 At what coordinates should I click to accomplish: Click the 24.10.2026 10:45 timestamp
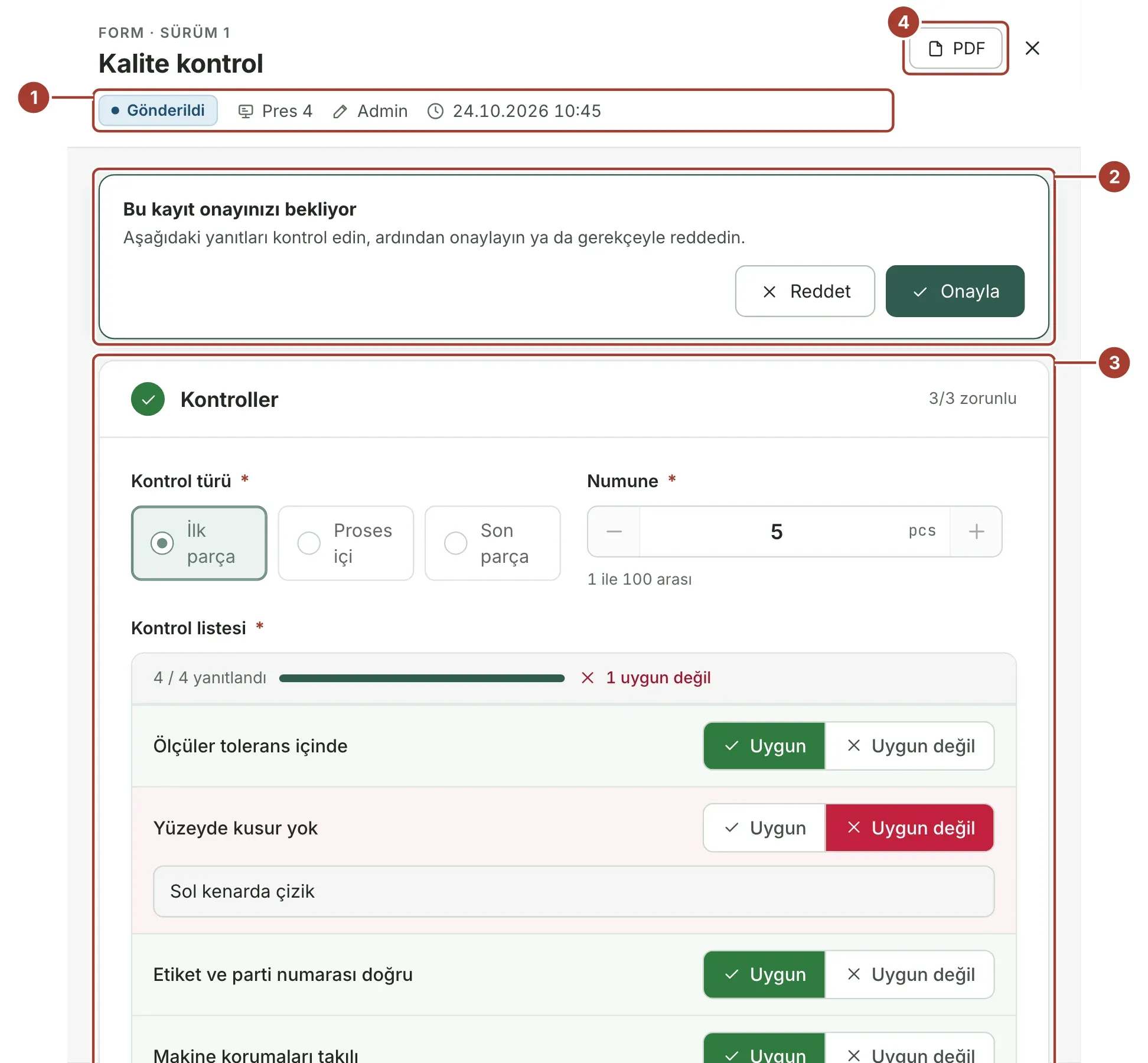pos(527,111)
